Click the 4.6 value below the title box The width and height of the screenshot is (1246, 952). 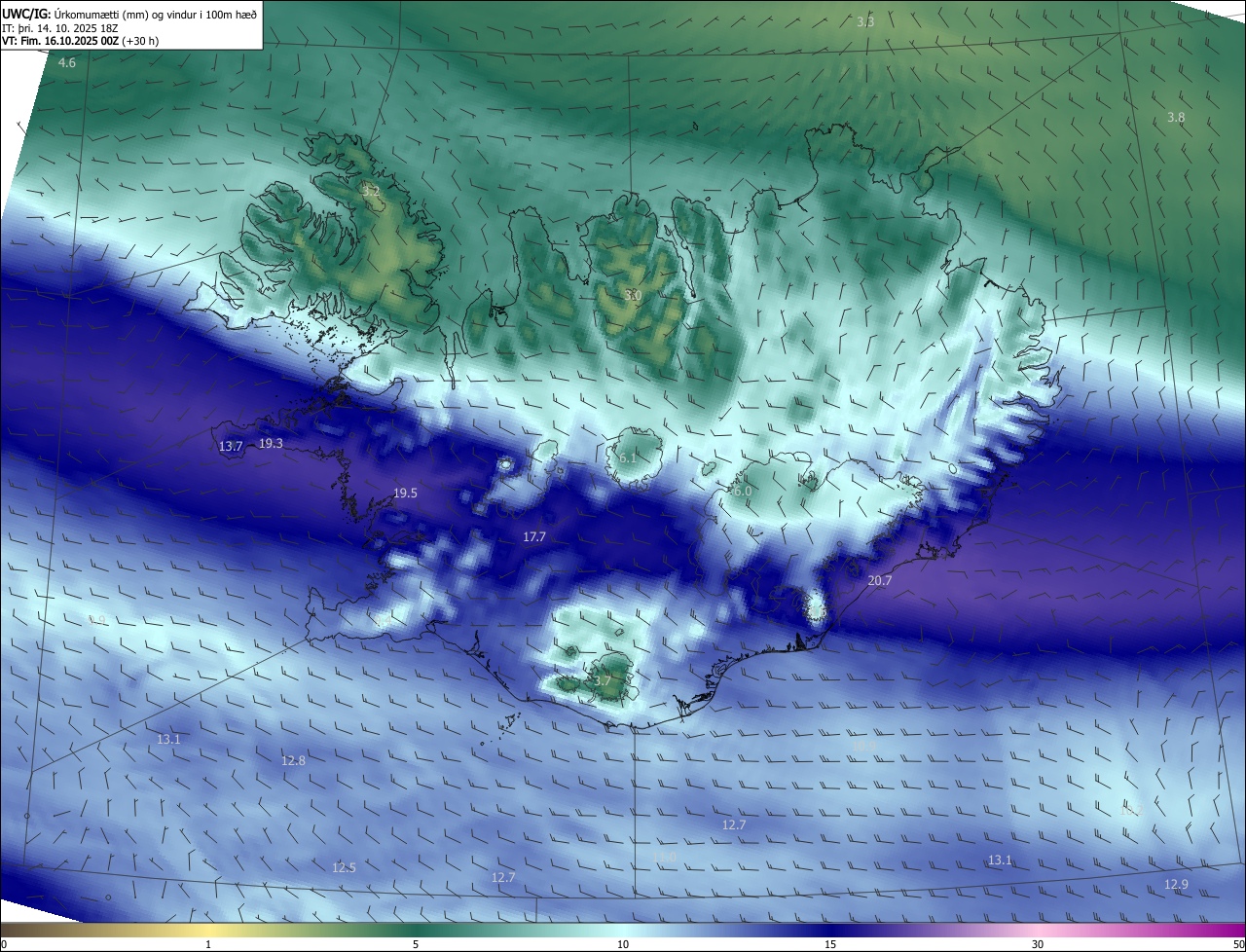[x=66, y=62]
